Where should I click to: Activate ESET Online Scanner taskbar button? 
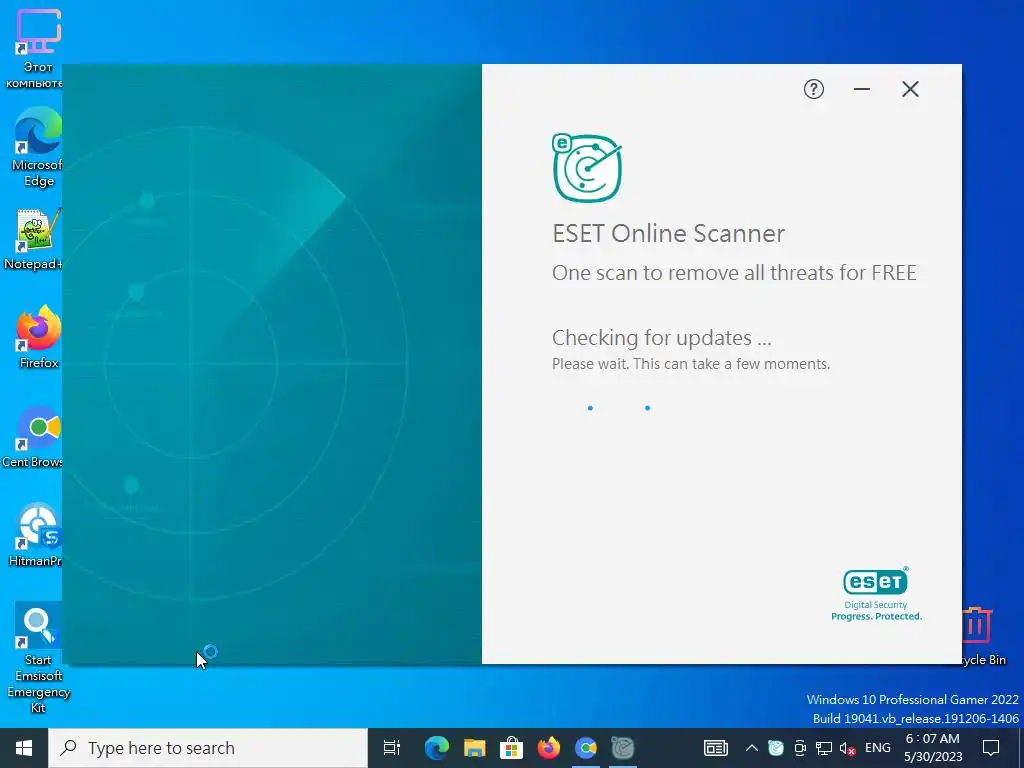[623, 748]
